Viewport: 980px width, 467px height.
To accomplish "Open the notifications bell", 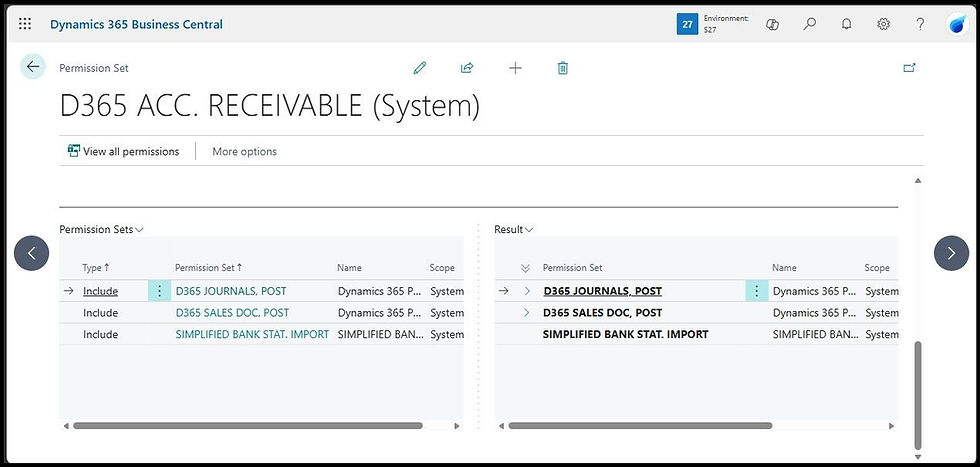I will (x=847, y=24).
